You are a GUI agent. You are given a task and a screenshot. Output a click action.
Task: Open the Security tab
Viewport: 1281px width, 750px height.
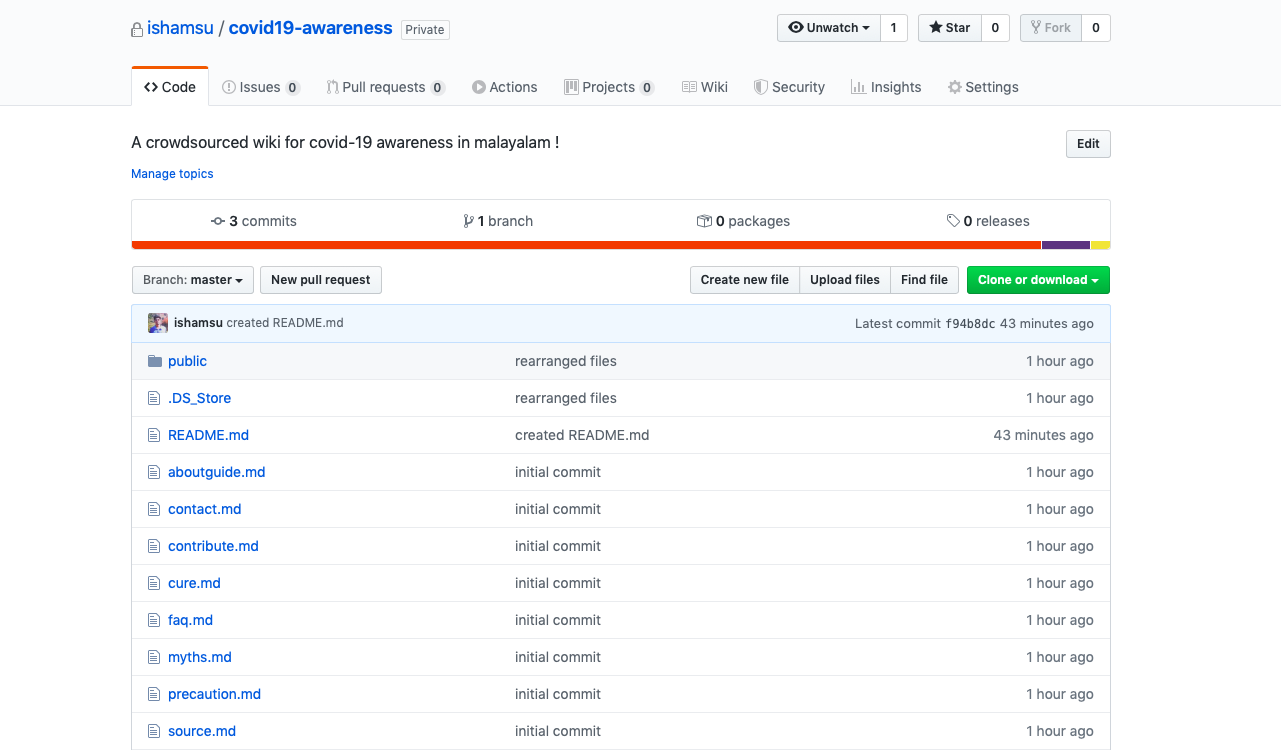click(789, 87)
